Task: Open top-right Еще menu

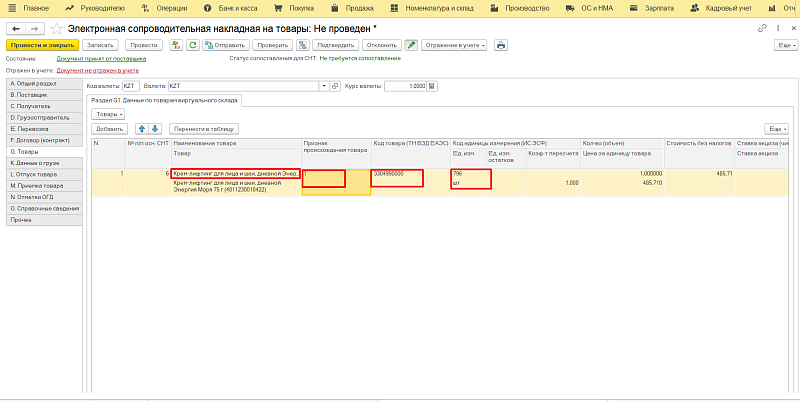Action: click(783, 45)
